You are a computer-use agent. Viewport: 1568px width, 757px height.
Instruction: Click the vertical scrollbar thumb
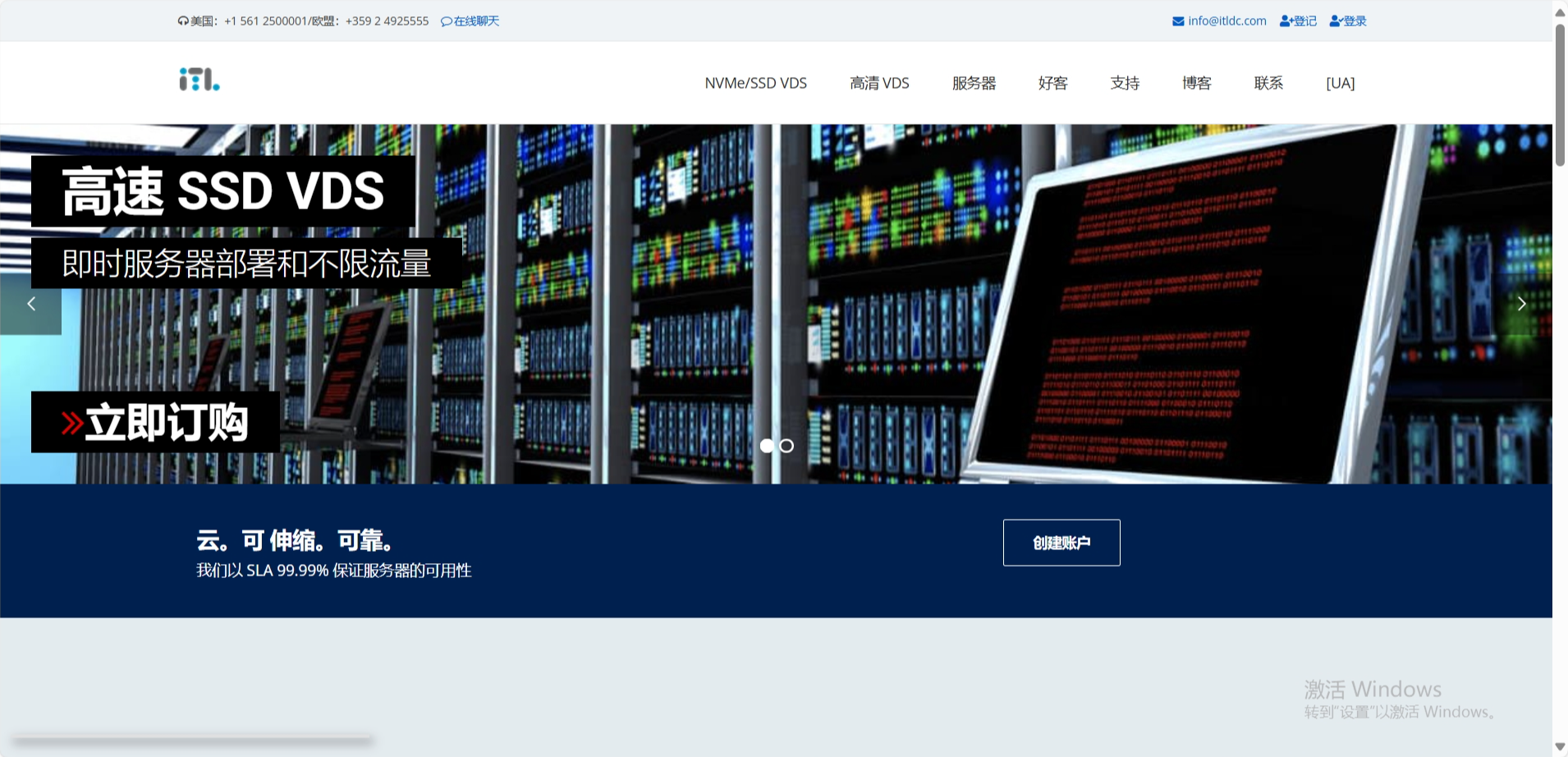(x=1560, y=94)
